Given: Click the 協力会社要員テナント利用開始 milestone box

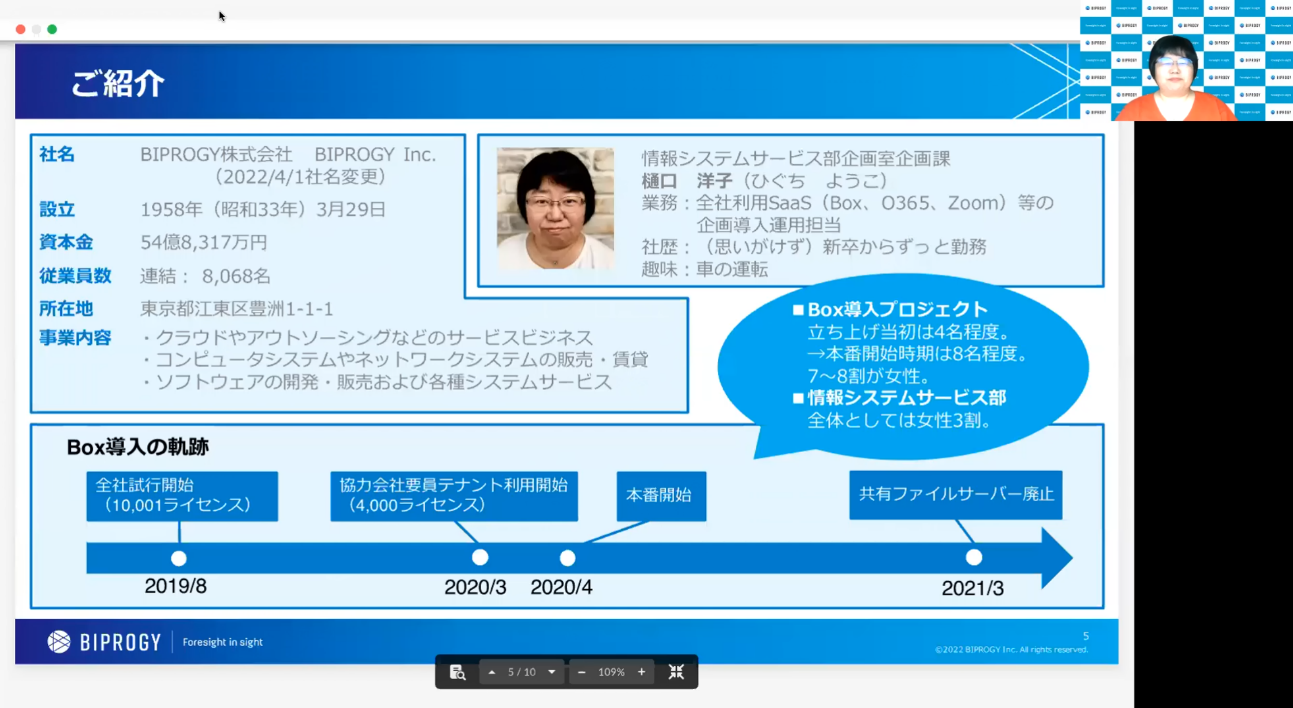Looking at the screenshot, I should pos(454,496).
